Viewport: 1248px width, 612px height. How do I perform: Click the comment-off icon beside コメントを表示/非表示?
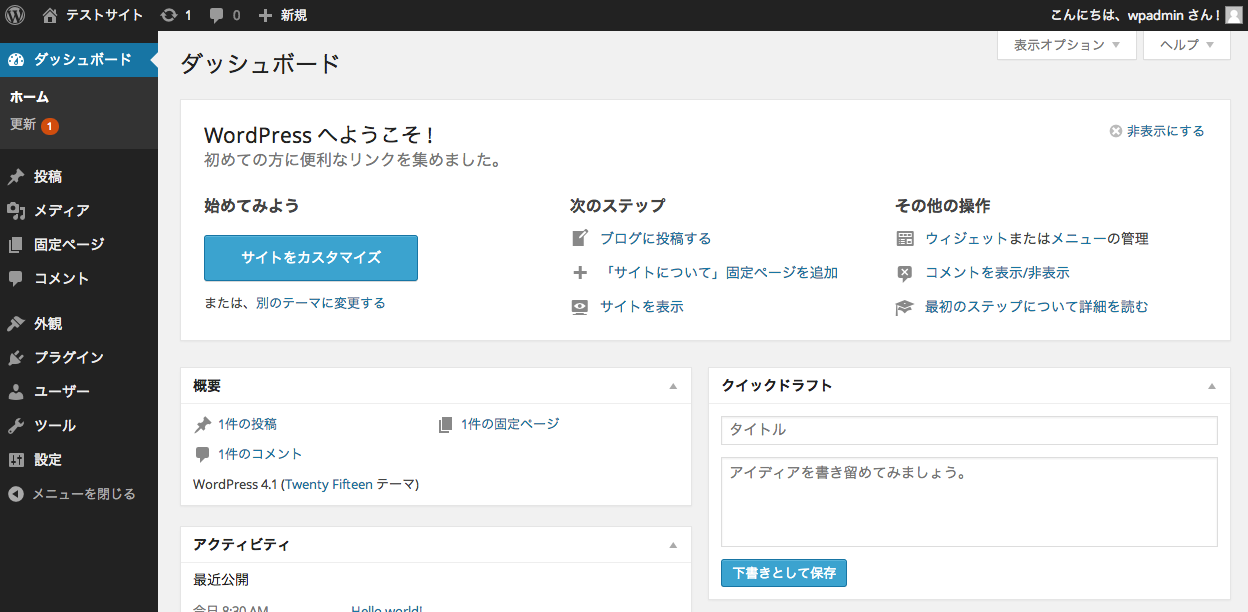pos(905,272)
